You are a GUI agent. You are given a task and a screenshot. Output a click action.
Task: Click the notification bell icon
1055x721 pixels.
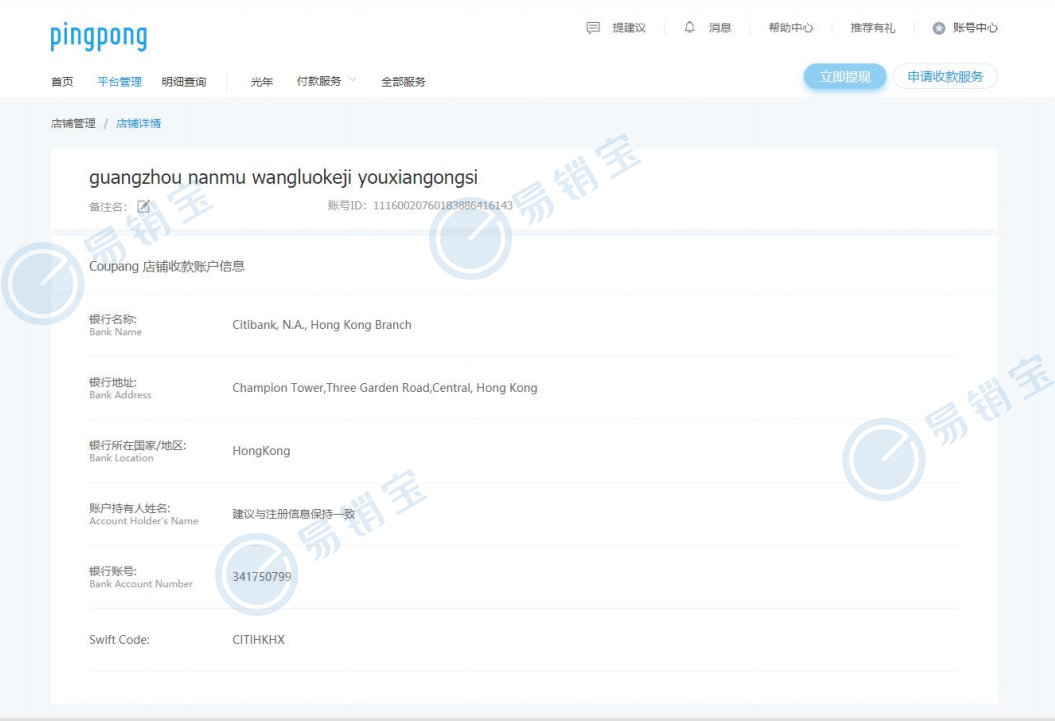[x=690, y=27]
